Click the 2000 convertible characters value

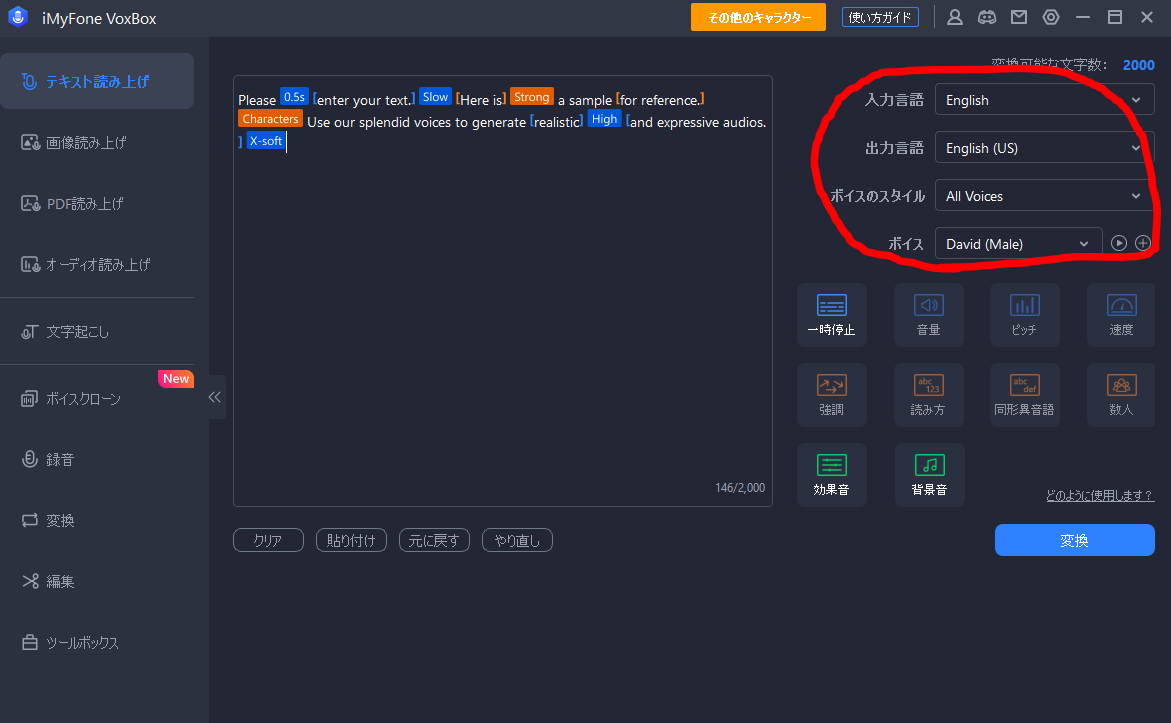pyautogui.click(x=1138, y=65)
